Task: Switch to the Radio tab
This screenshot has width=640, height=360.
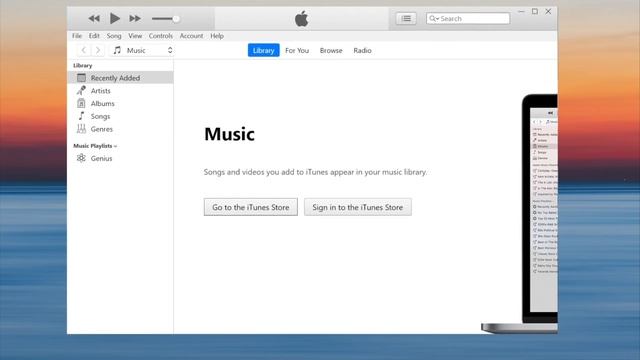Action: (x=362, y=50)
